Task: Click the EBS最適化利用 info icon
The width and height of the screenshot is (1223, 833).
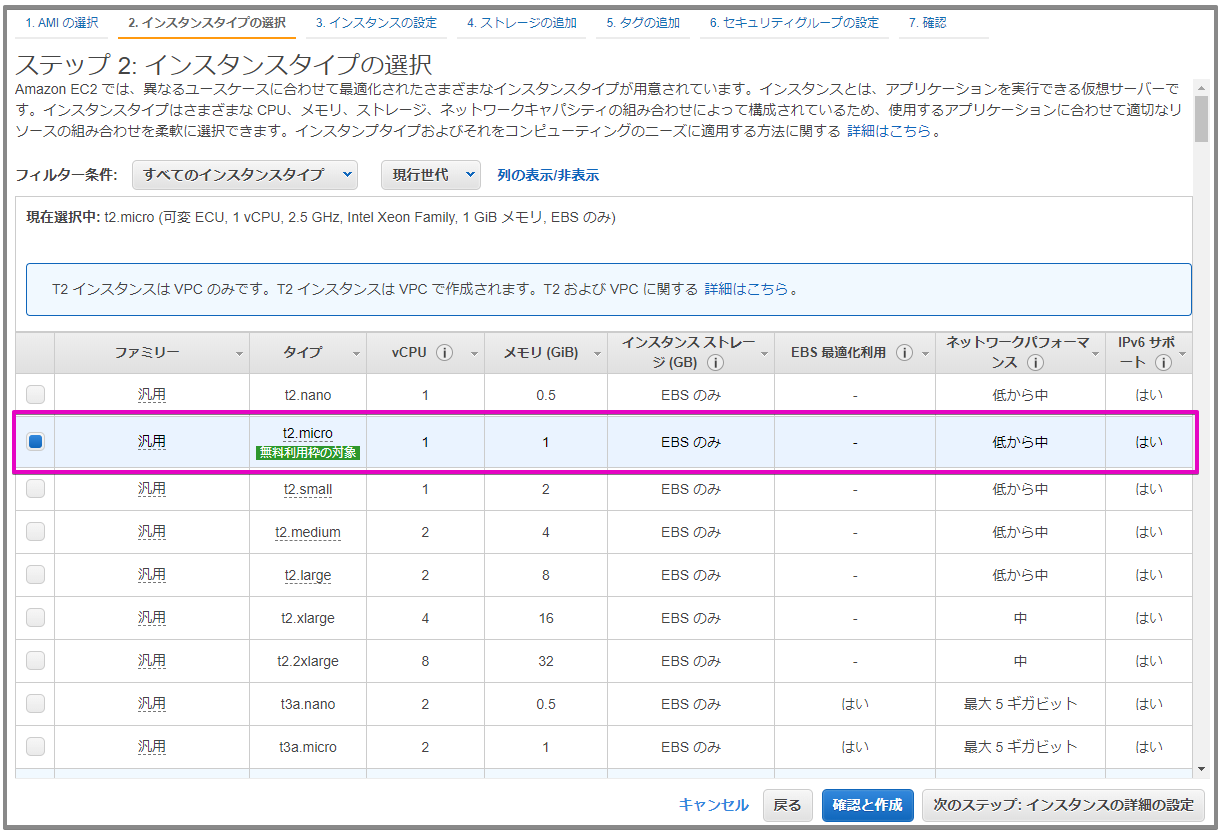Action: pyautogui.click(x=905, y=353)
